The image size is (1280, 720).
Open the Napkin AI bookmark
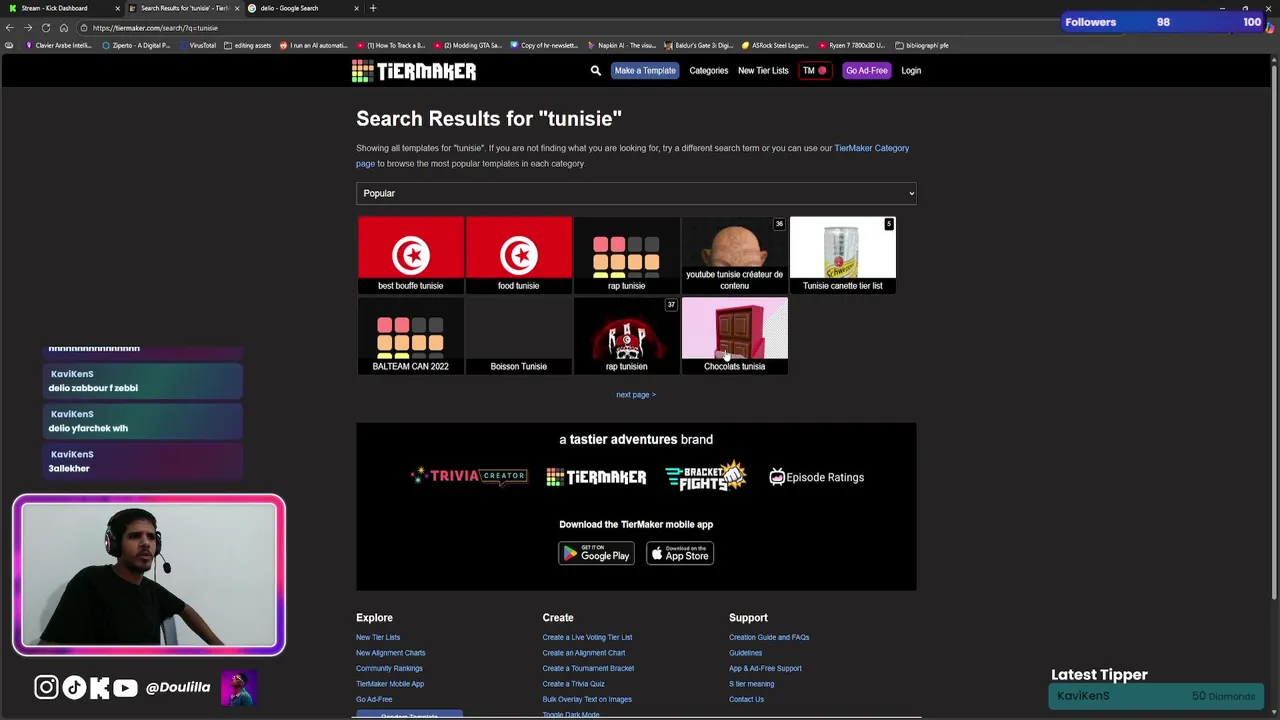pos(621,45)
